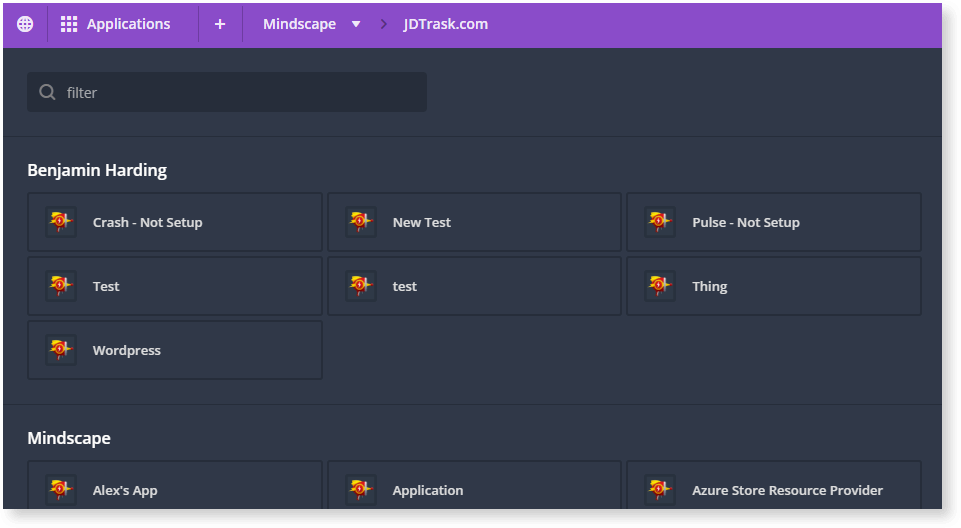The height and width of the screenshot is (528, 961).
Task: Expand the Mindscape dropdown arrow
Action: pyautogui.click(x=356, y=24)
